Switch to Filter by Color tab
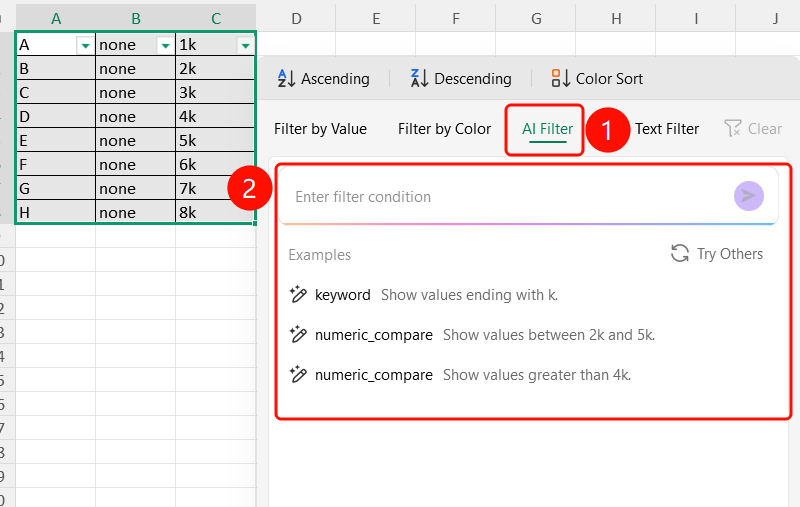Screen dimensions: 800x507 click(444, 129)
